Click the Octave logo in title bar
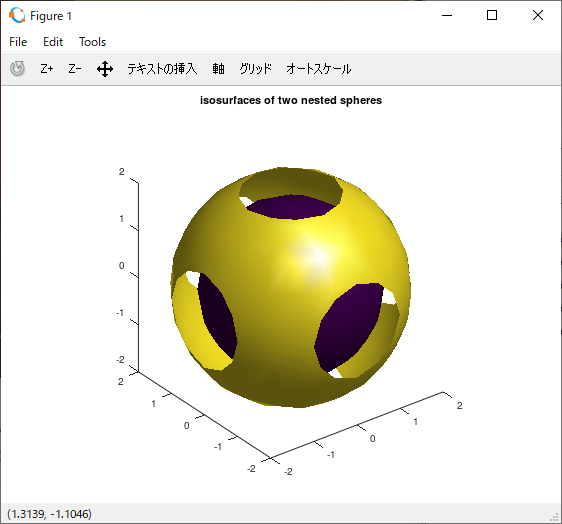This screenshot has width=562, height=524. pyautogui.click(x=17, y=16)
